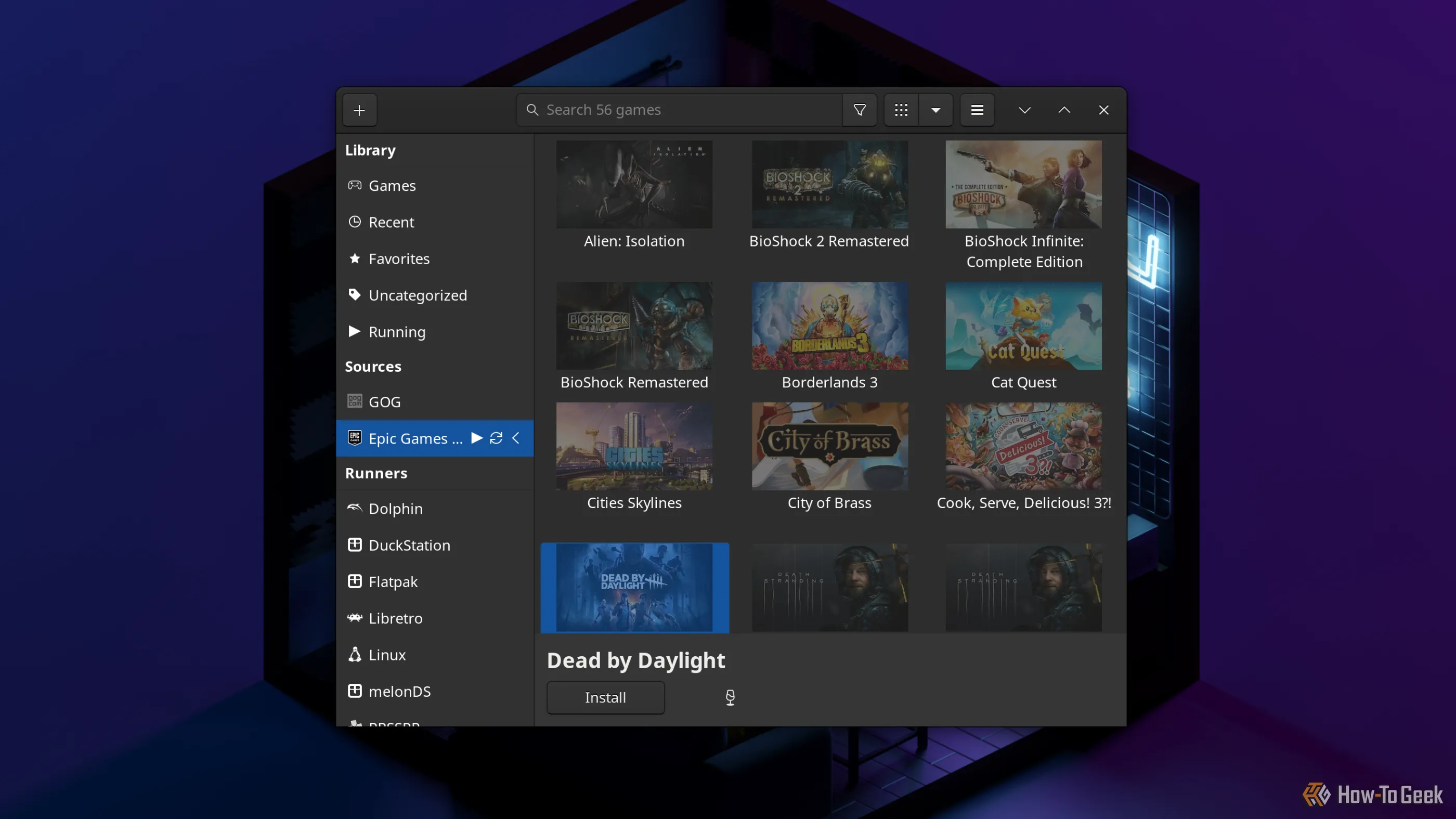
Task: Click the downward chevron in the title bar
Action: tap(1024, 110)
